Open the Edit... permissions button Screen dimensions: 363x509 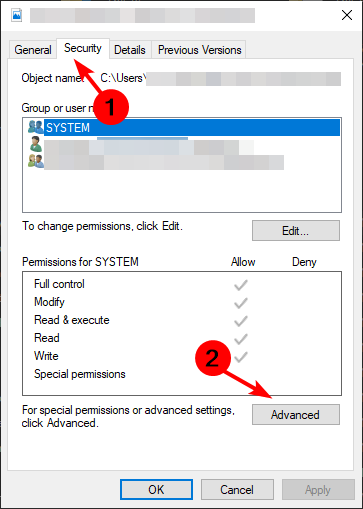coord(296,230)
